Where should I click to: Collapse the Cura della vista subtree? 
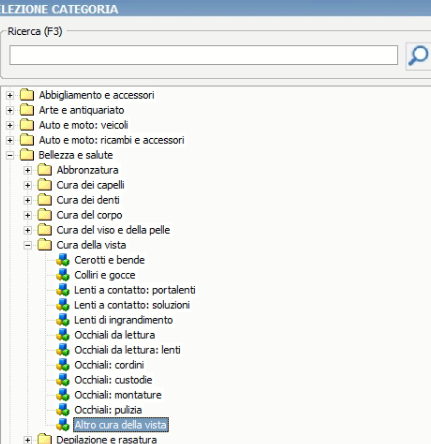(28, 245)
